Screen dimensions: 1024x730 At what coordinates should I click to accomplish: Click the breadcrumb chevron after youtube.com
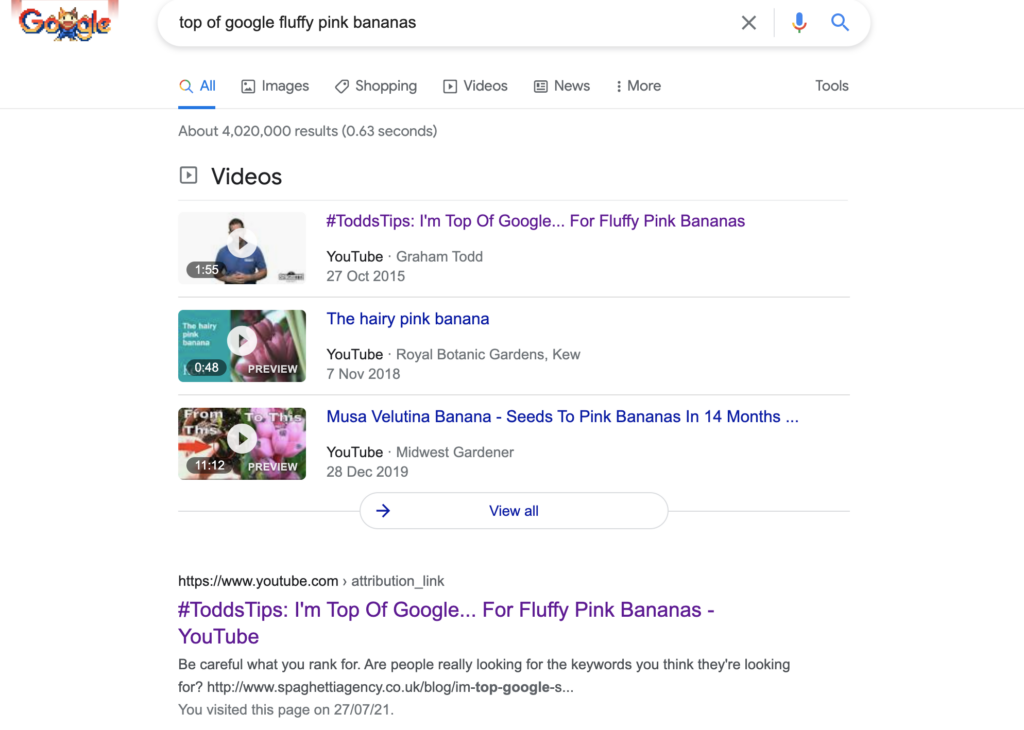(x=343, y=581)
